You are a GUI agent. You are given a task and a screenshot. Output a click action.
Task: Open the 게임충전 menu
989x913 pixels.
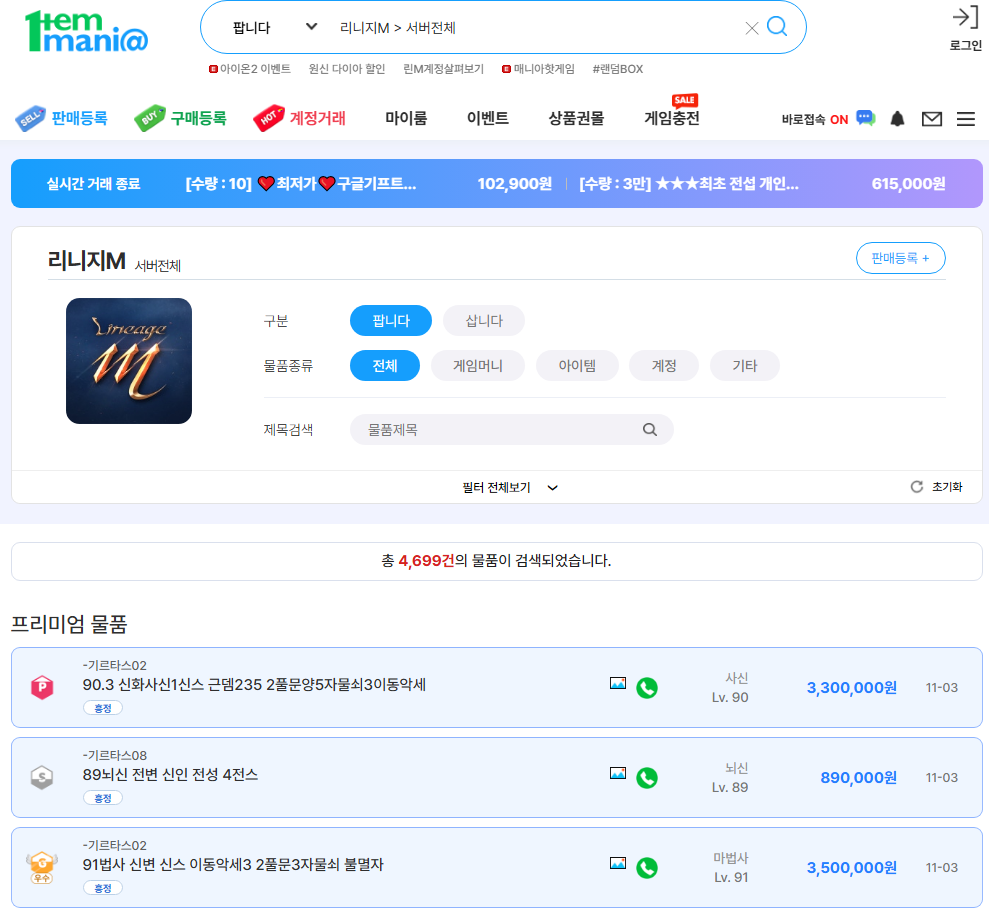point(672,118)
